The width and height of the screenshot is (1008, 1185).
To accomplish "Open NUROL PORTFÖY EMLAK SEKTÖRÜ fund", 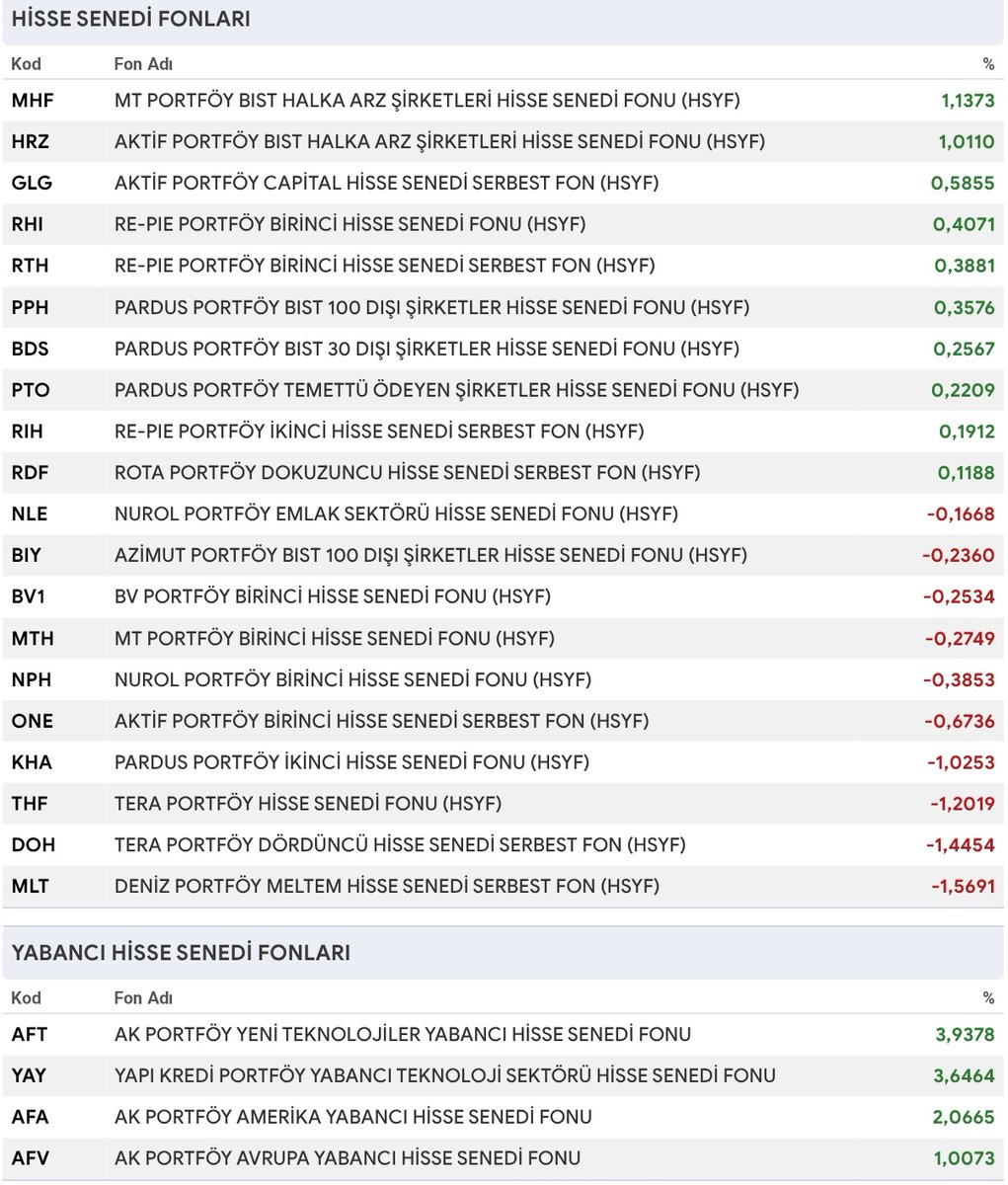I will click(x=397, y=514).
